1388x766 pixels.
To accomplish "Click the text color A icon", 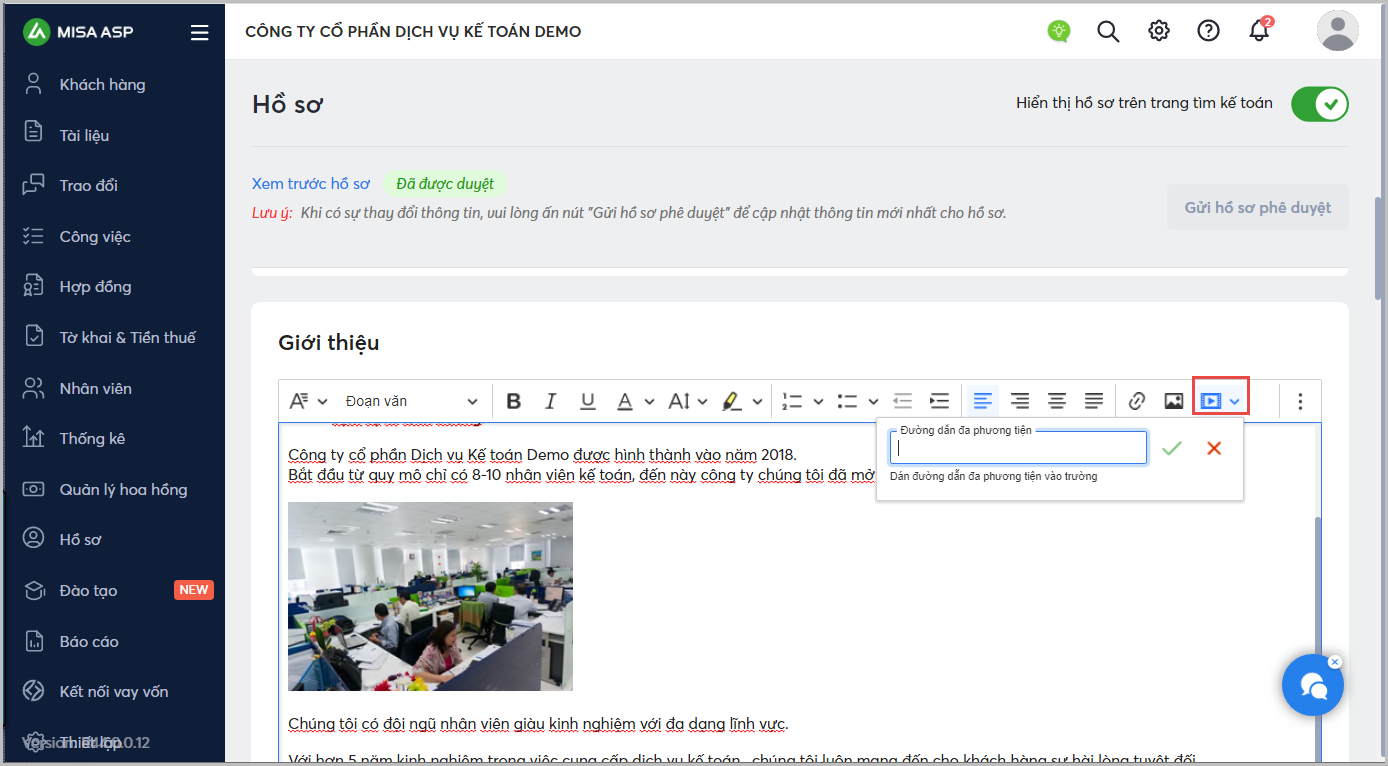I will click(x=625, y=401).
